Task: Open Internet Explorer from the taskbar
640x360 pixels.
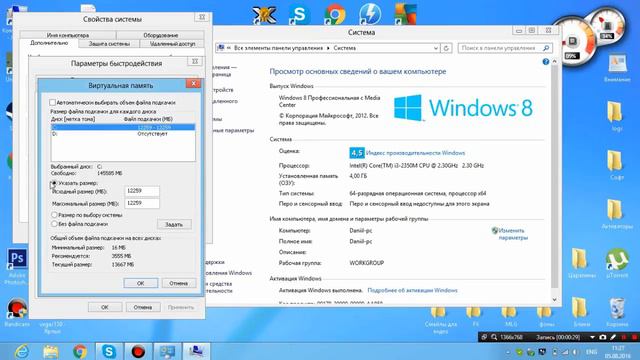Action: pos(21,351)
